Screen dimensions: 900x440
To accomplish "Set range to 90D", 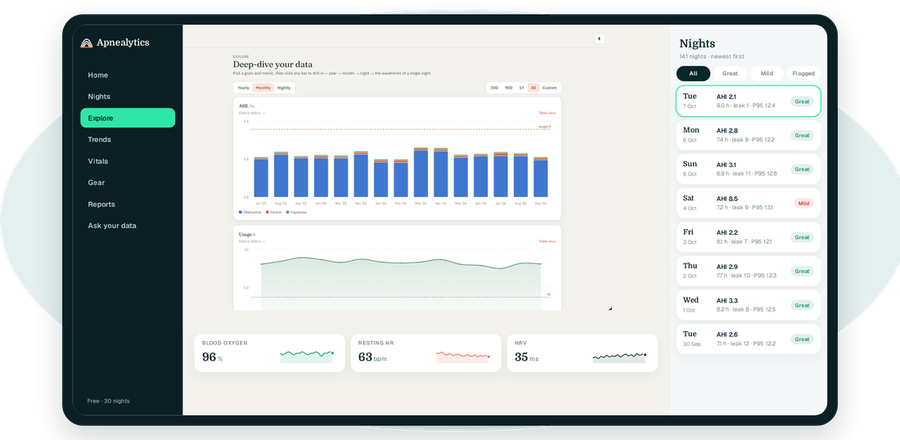I will [509, 88].
